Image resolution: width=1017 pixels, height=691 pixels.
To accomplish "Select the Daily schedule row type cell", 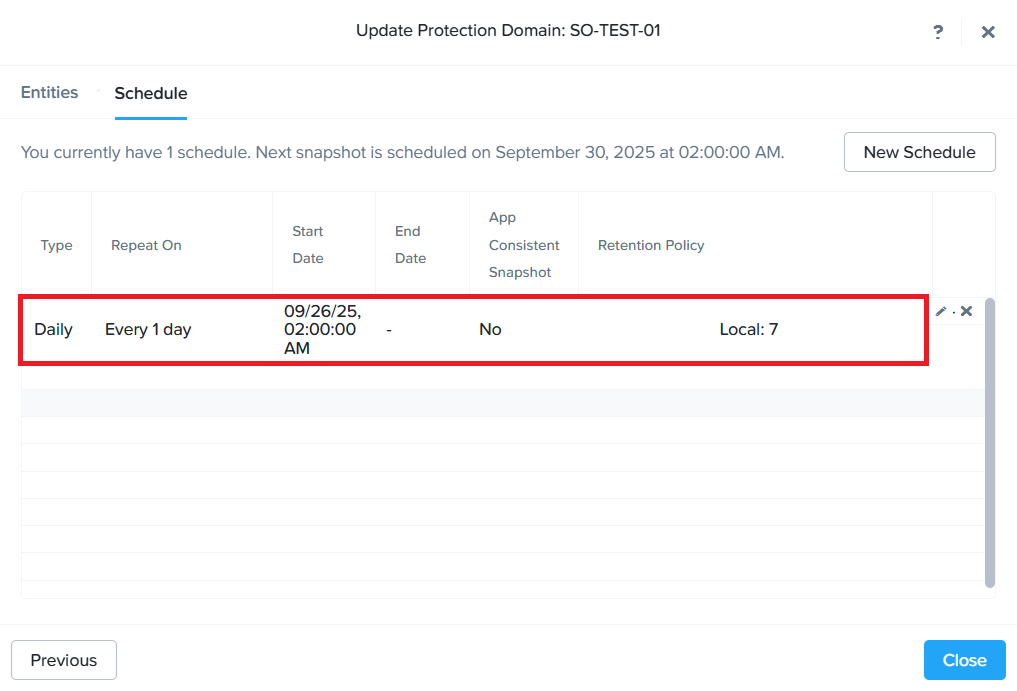I will click(x=54, y=329).
